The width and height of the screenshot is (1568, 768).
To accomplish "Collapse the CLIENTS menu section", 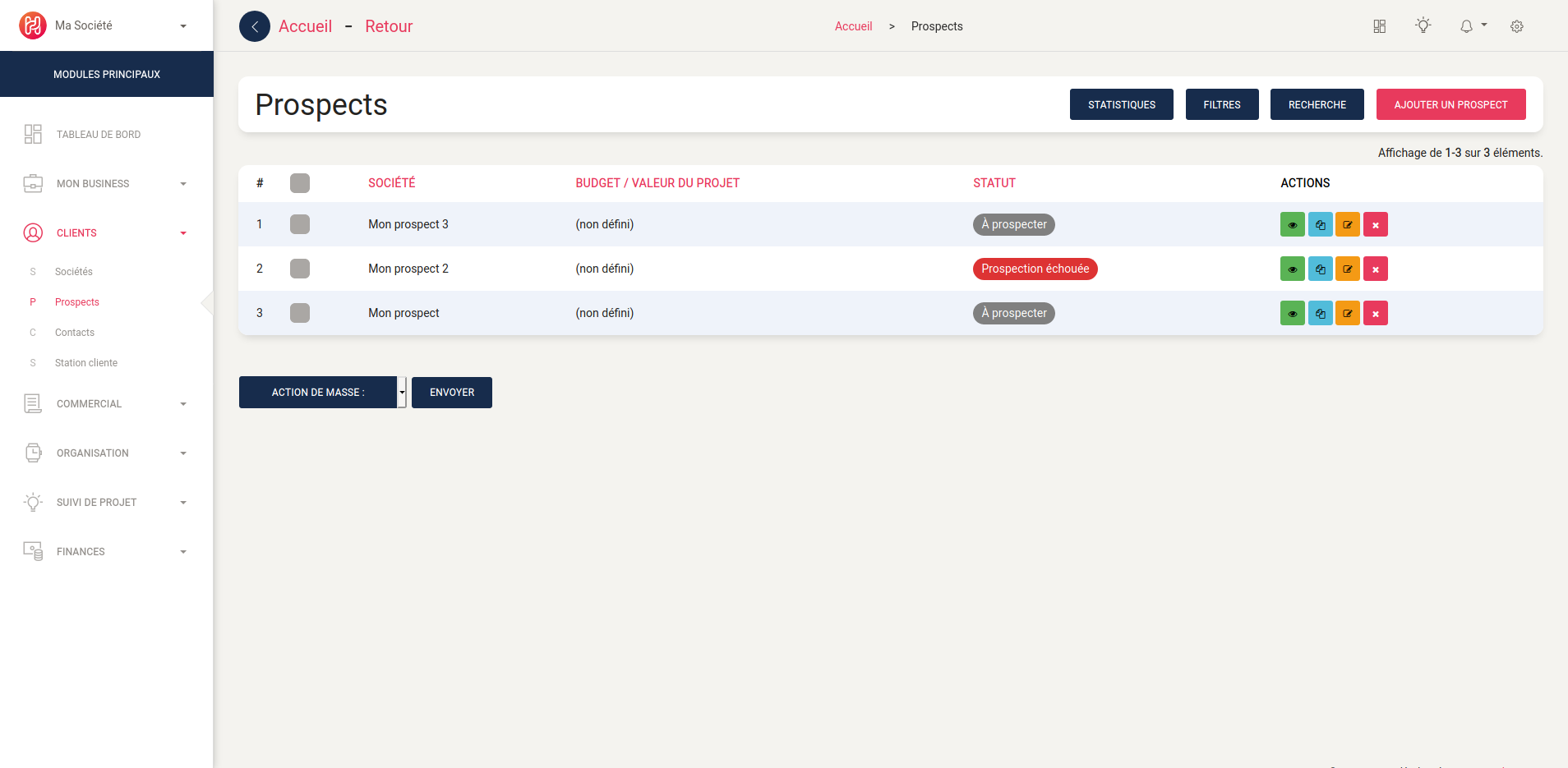I will click(x=183, y=232).
